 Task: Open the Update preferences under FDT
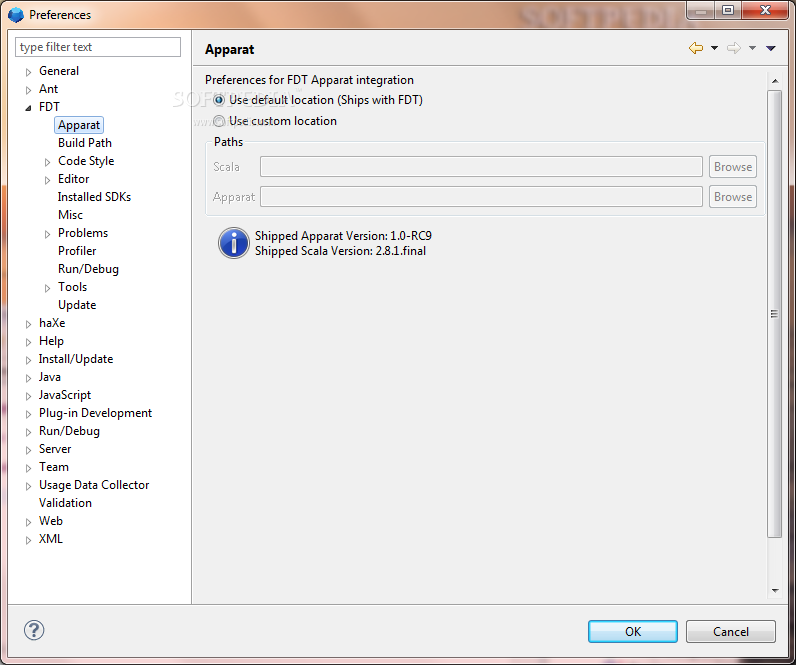[77, 305]
